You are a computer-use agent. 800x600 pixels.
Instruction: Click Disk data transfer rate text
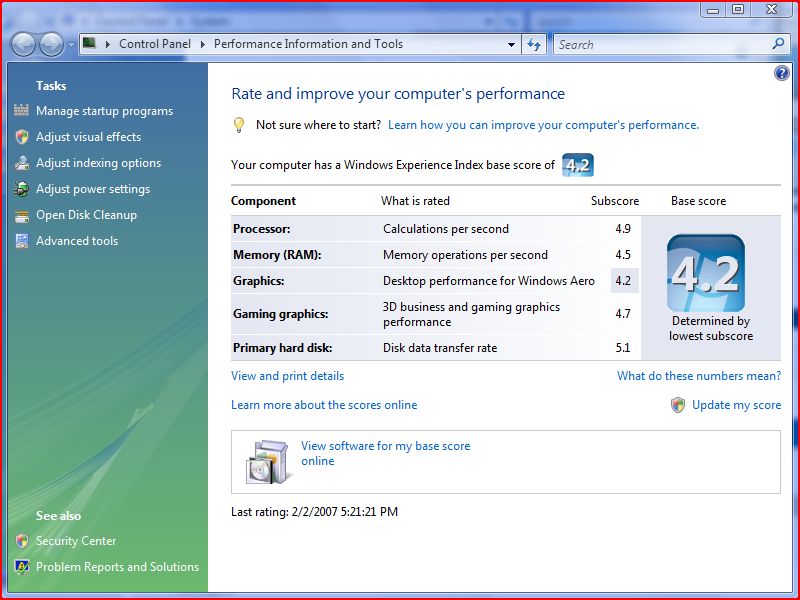(x=440, y=348)
